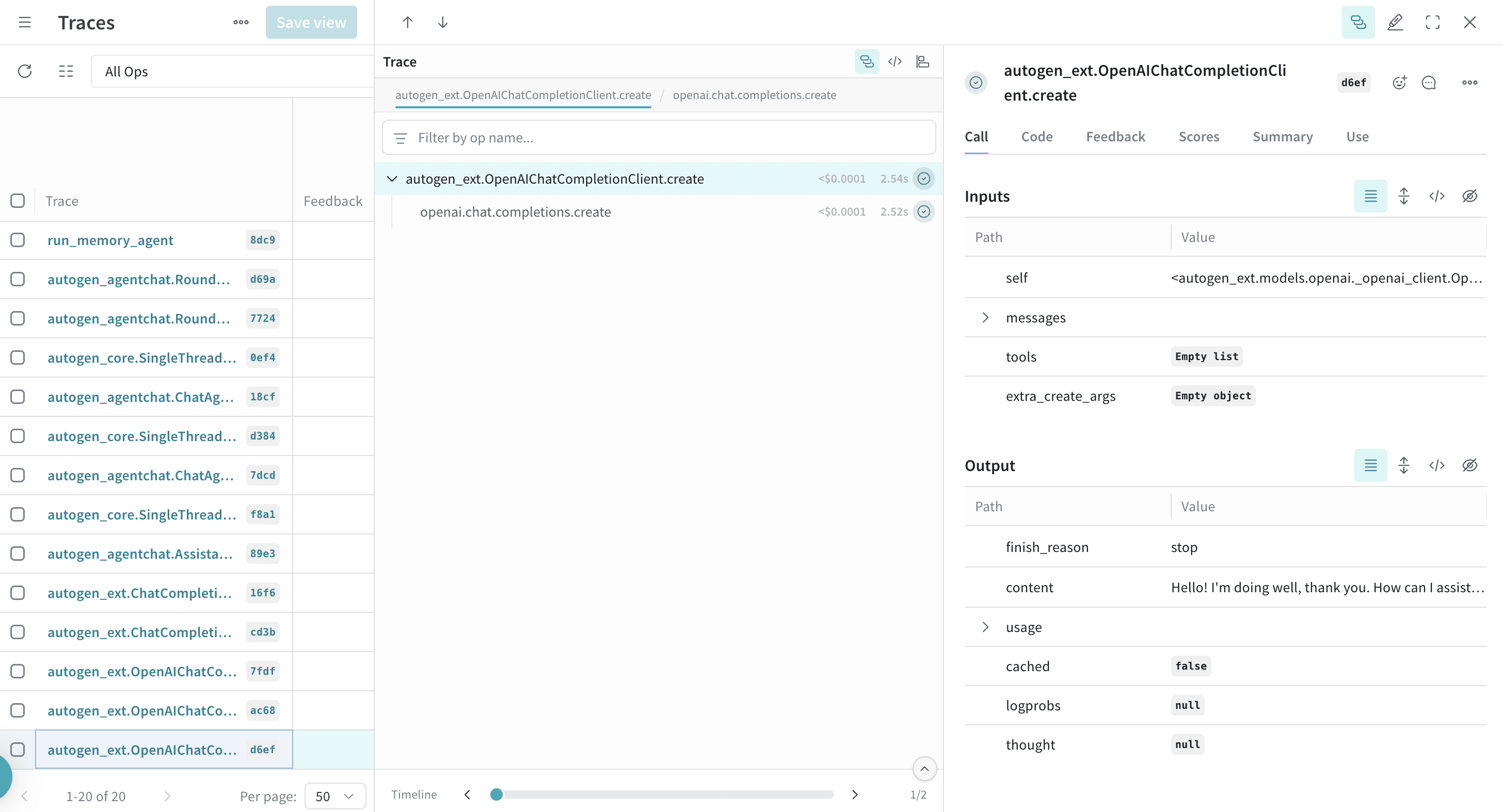Click the status check icon for openai.chat.completions.create
1503x812 pixels.
pyautogui.click(x=924, y=212)
